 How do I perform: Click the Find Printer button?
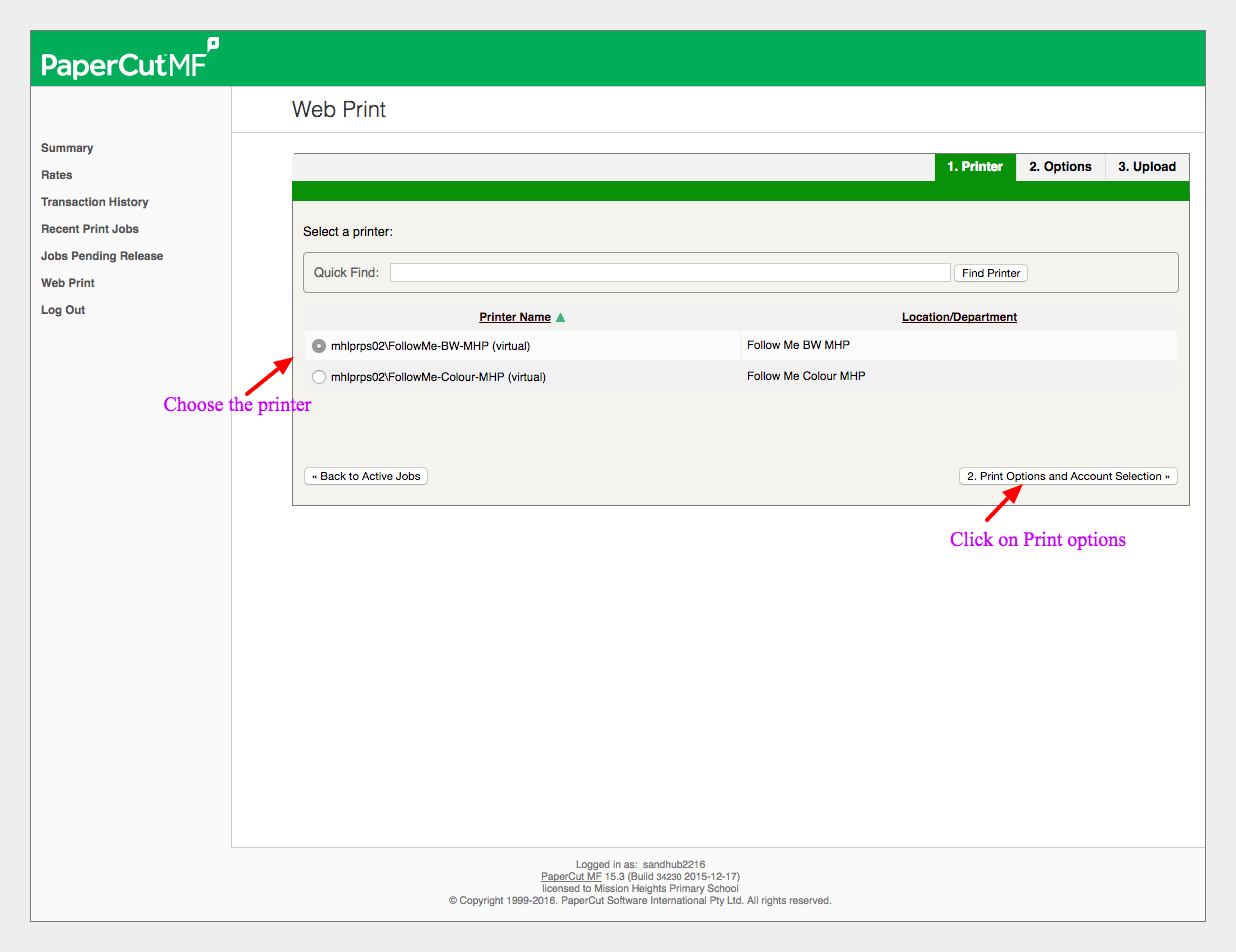click(x=991, y=273)
